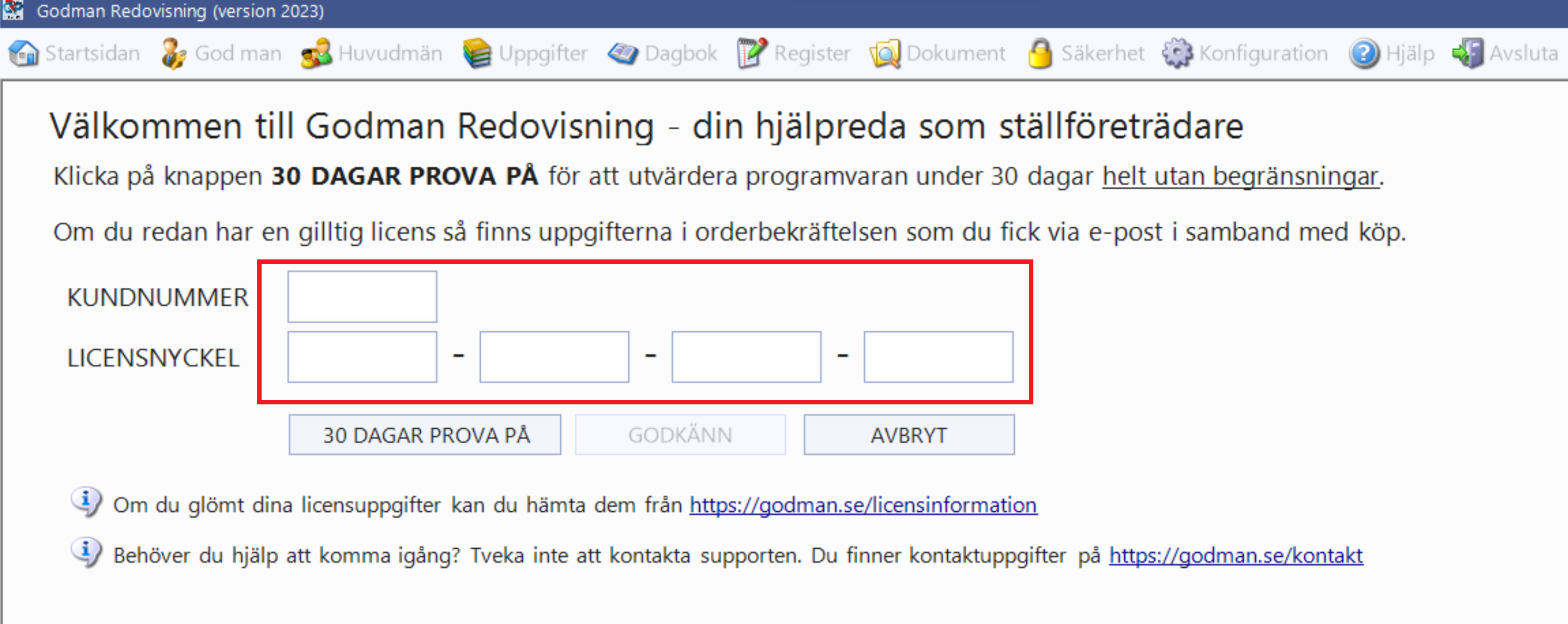Screen dimensions: 1568x624
Task: Start the 30 DAGAR PROVA PÅ trial
Action: click(x=425, y=435)
